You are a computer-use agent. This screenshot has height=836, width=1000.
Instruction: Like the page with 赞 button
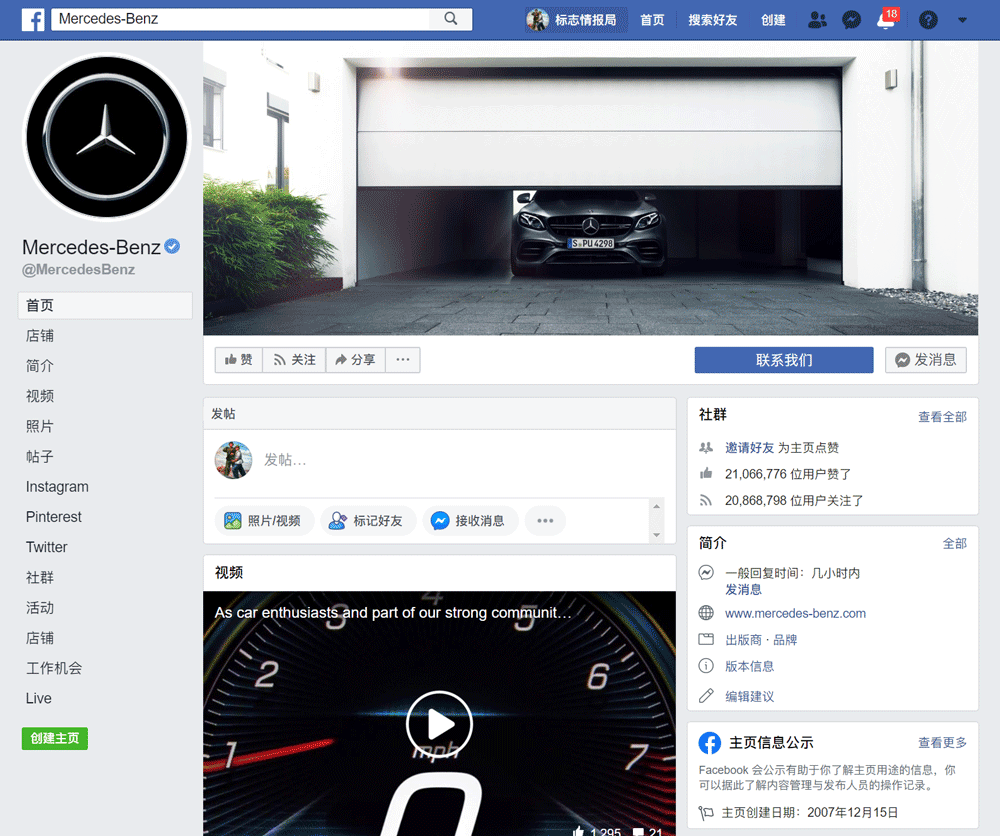239,360
